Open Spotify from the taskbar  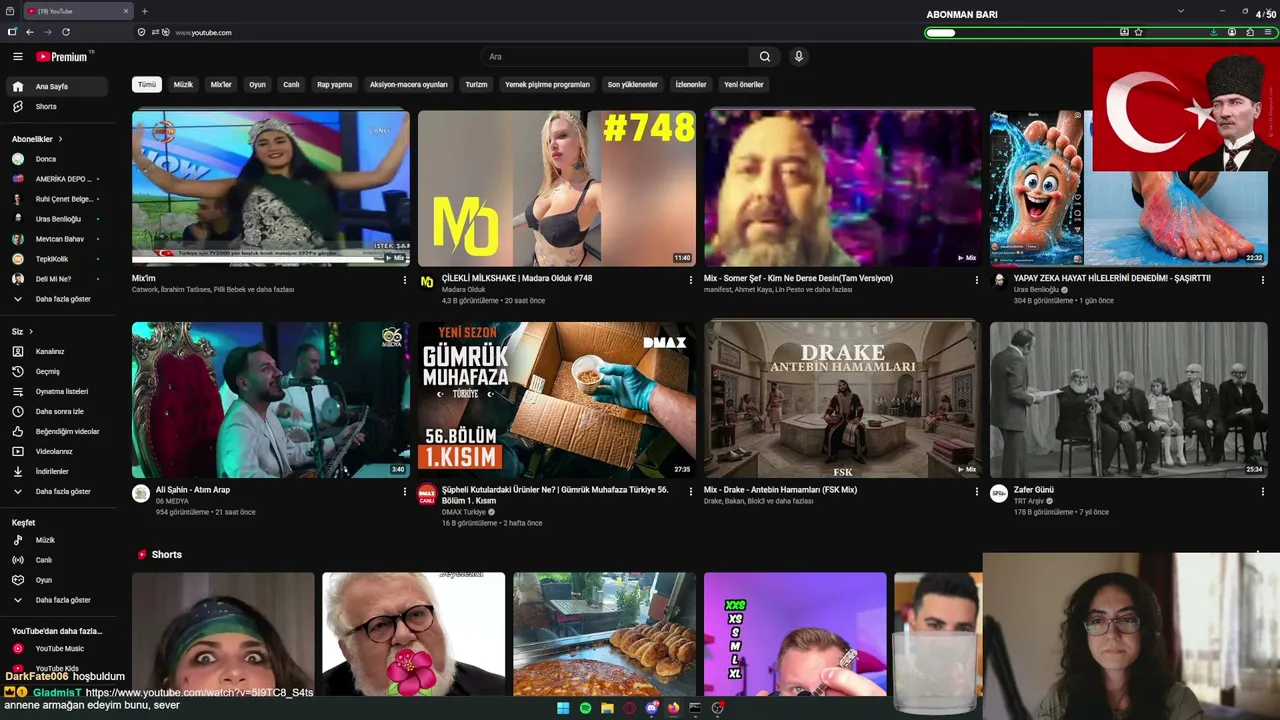(585, 708)
